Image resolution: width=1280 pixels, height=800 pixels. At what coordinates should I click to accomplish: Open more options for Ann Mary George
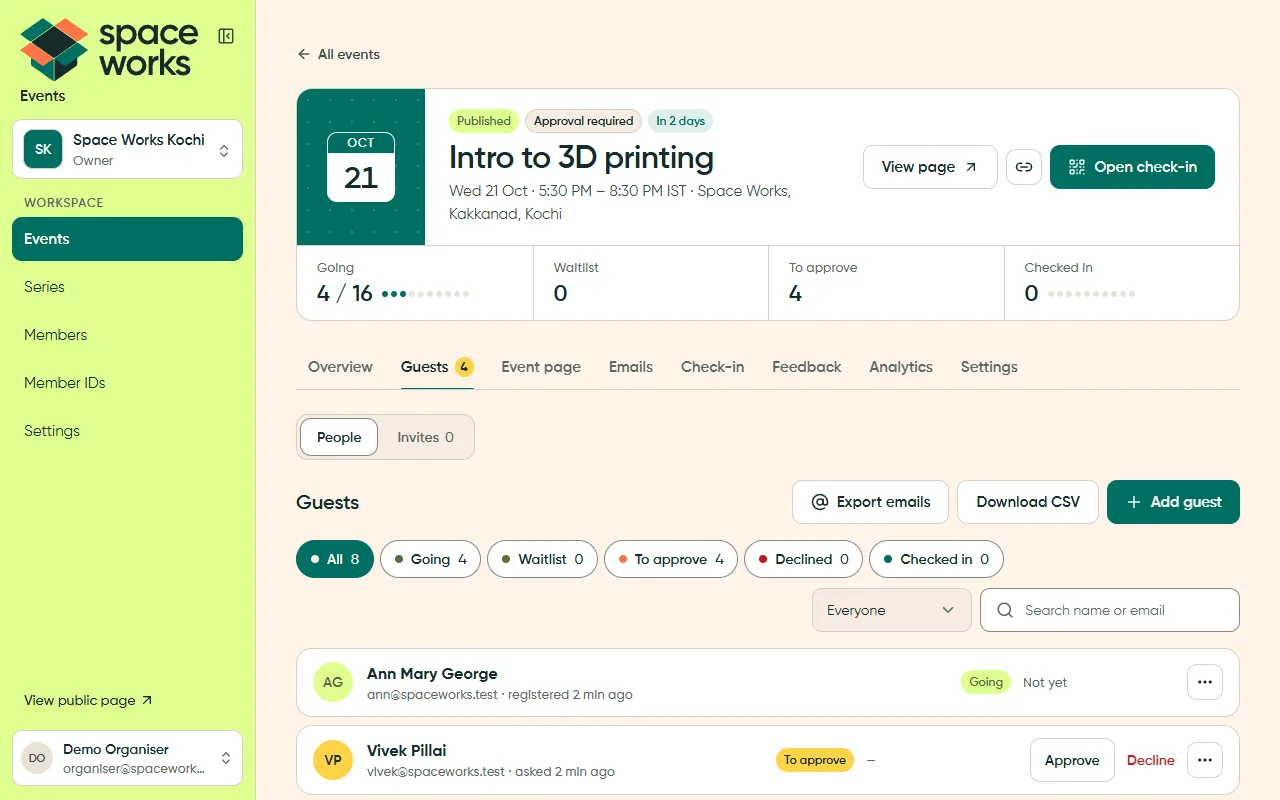tap(1205, 682)
